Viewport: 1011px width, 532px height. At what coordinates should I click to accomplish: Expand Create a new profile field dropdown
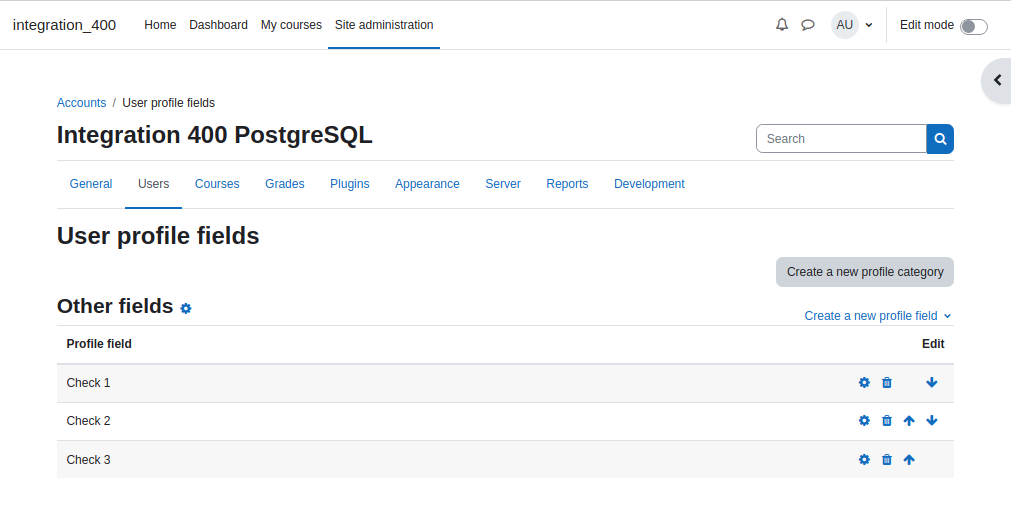(878, 315)
